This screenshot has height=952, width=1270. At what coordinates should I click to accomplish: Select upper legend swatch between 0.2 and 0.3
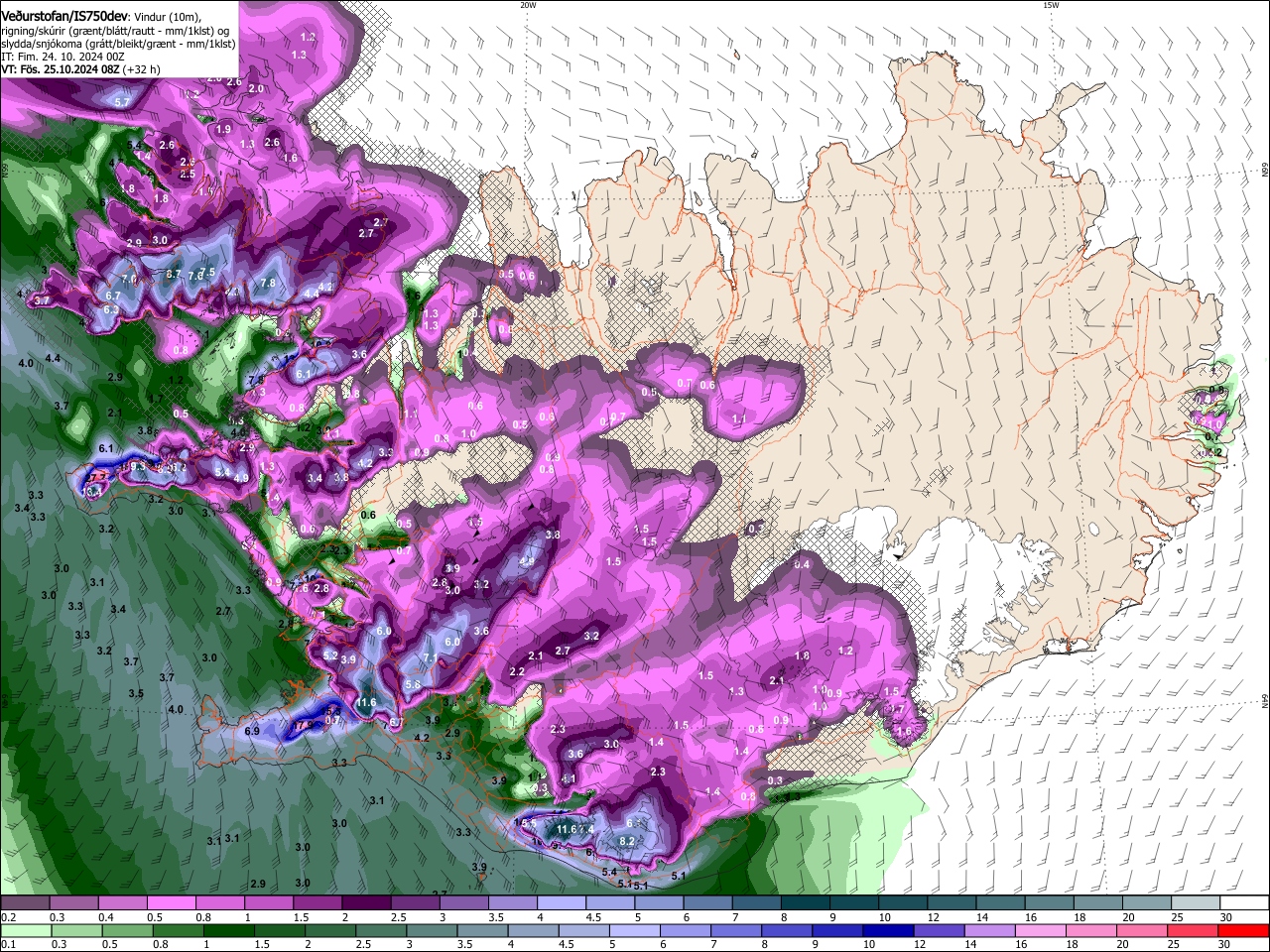click(x=25, y=903)
